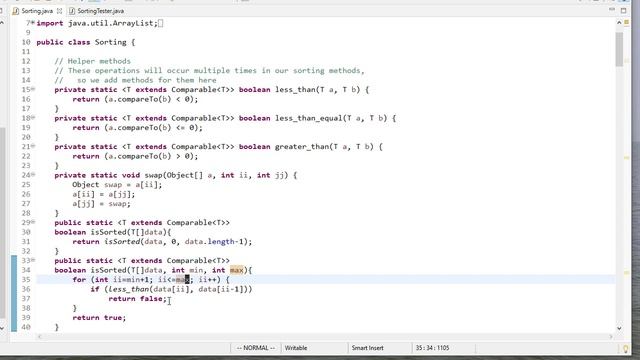Click the left panel's scroll up arrow

pos(2,23)
